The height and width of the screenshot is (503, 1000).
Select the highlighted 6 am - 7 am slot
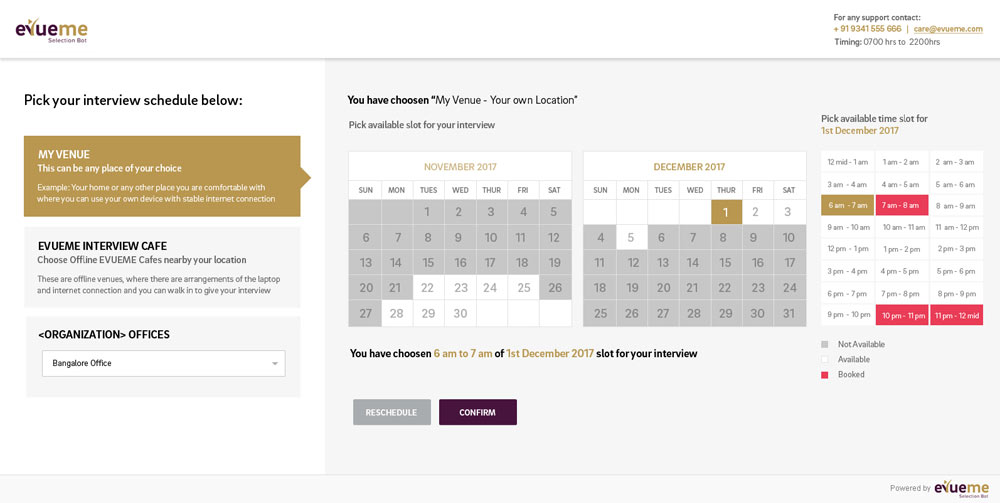click(848, 206)
